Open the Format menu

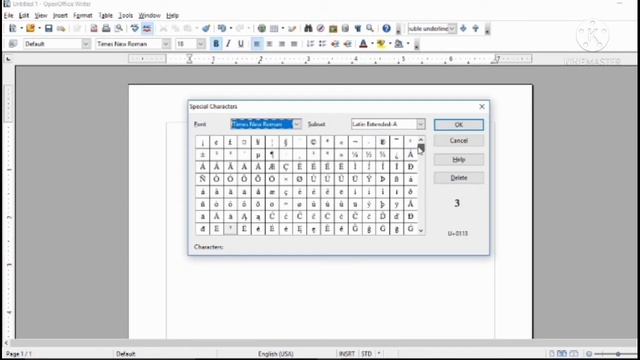83,16
